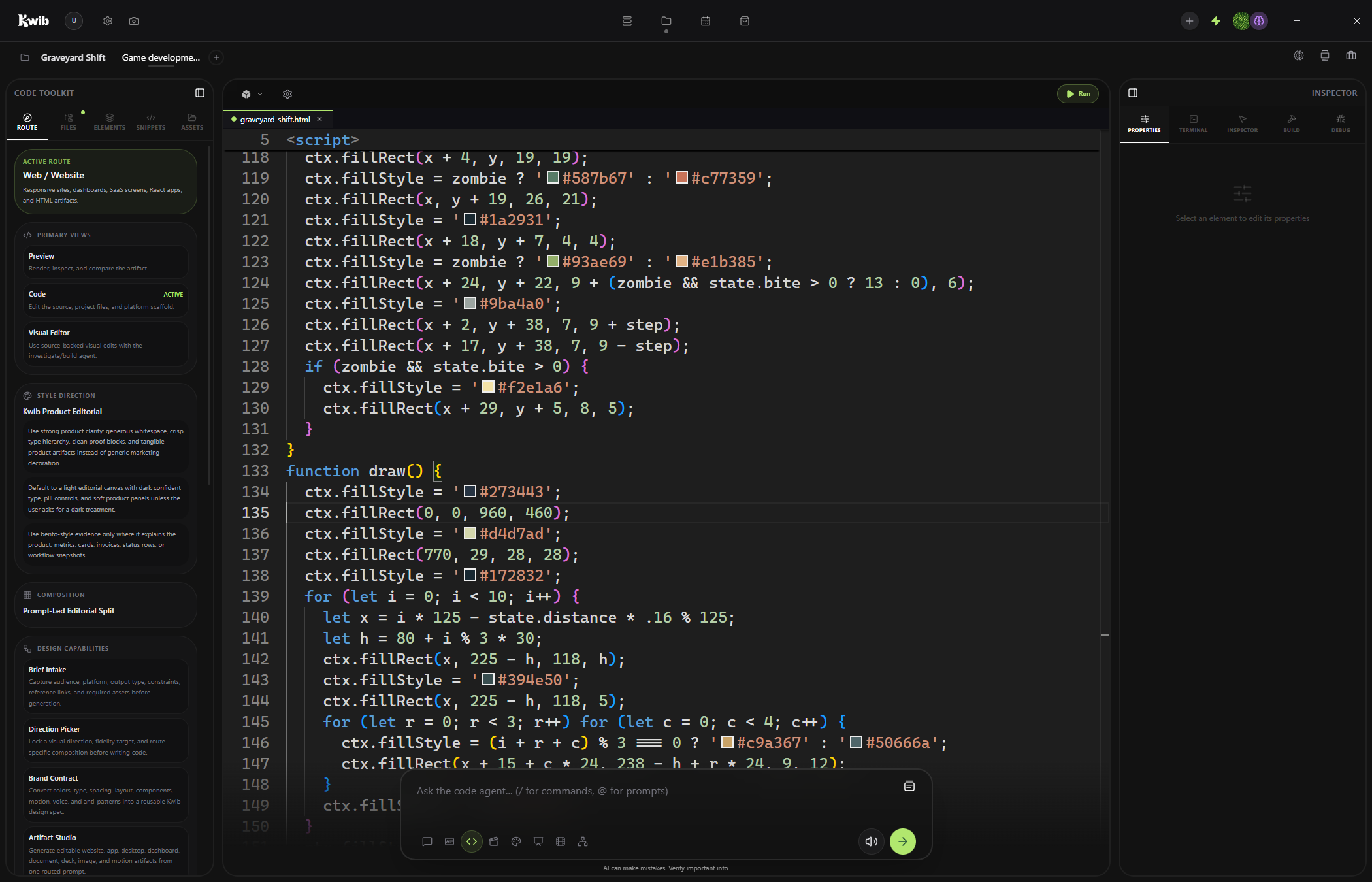Viewport: 1372px width, 882px height.
Task: Open the camera screenshot icon
Action: tap(134, 21)
